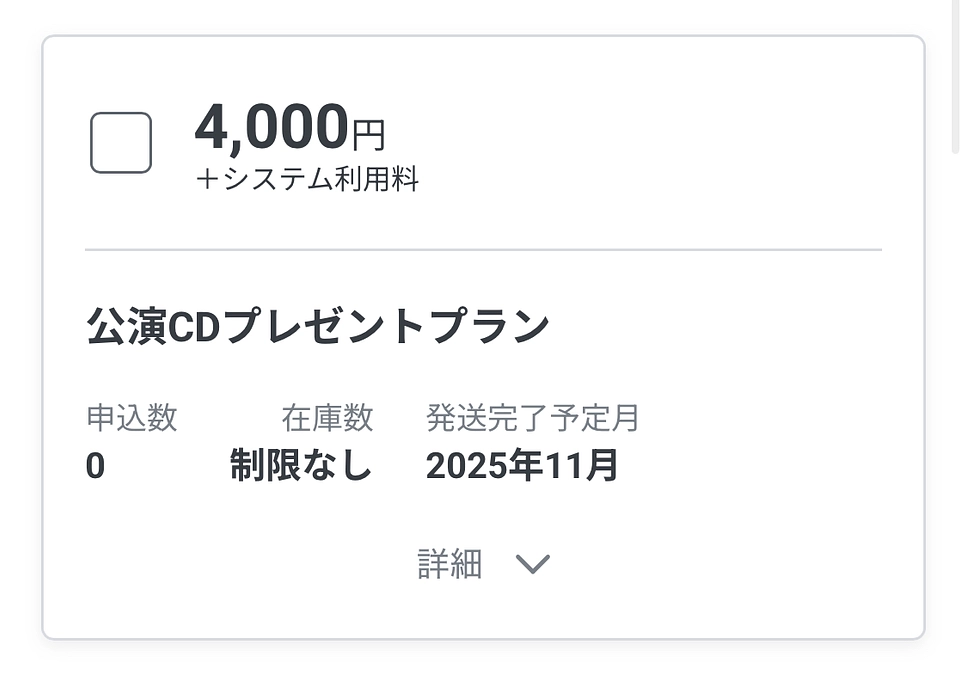The height and width of the screenshot is (675, 967).
Task: Select the 発送完了予定月 label
Action: tap(532, 416)
